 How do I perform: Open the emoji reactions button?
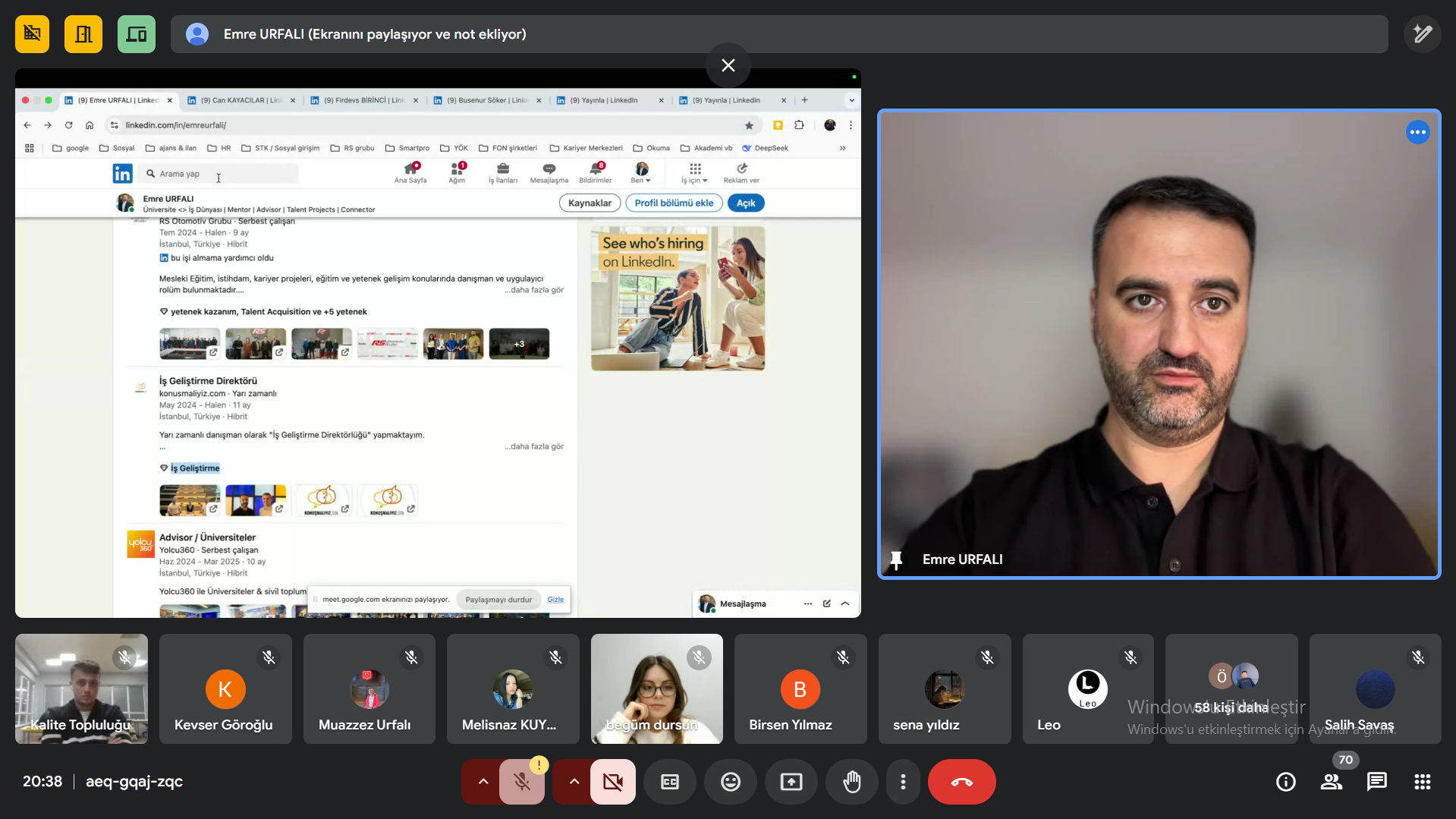pyautogui.click(x=730, y=782)
